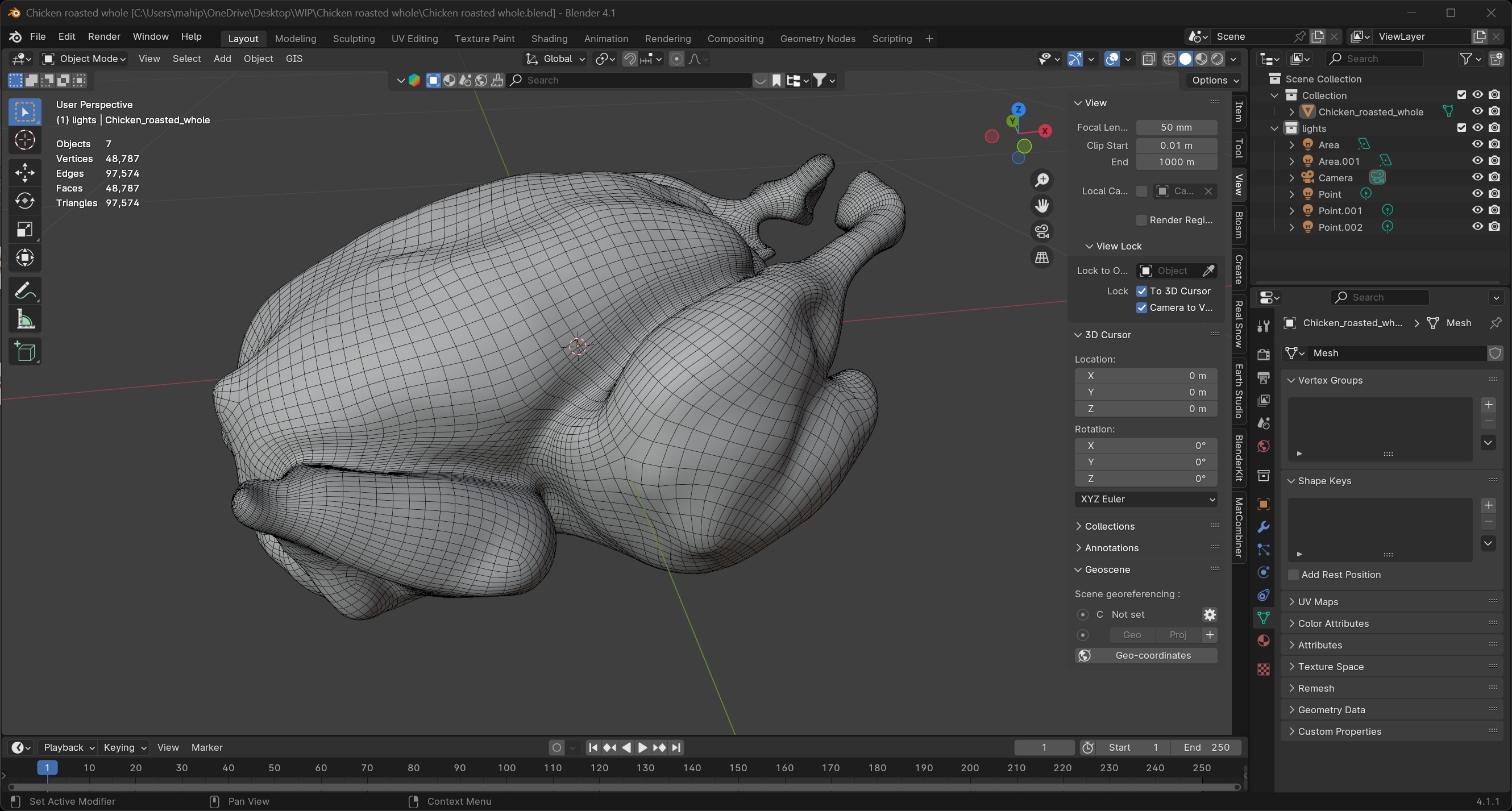The width and height of the screenshot is (1512, 811).
Task: Open the Render menu
Action: (x=104, y=36)
